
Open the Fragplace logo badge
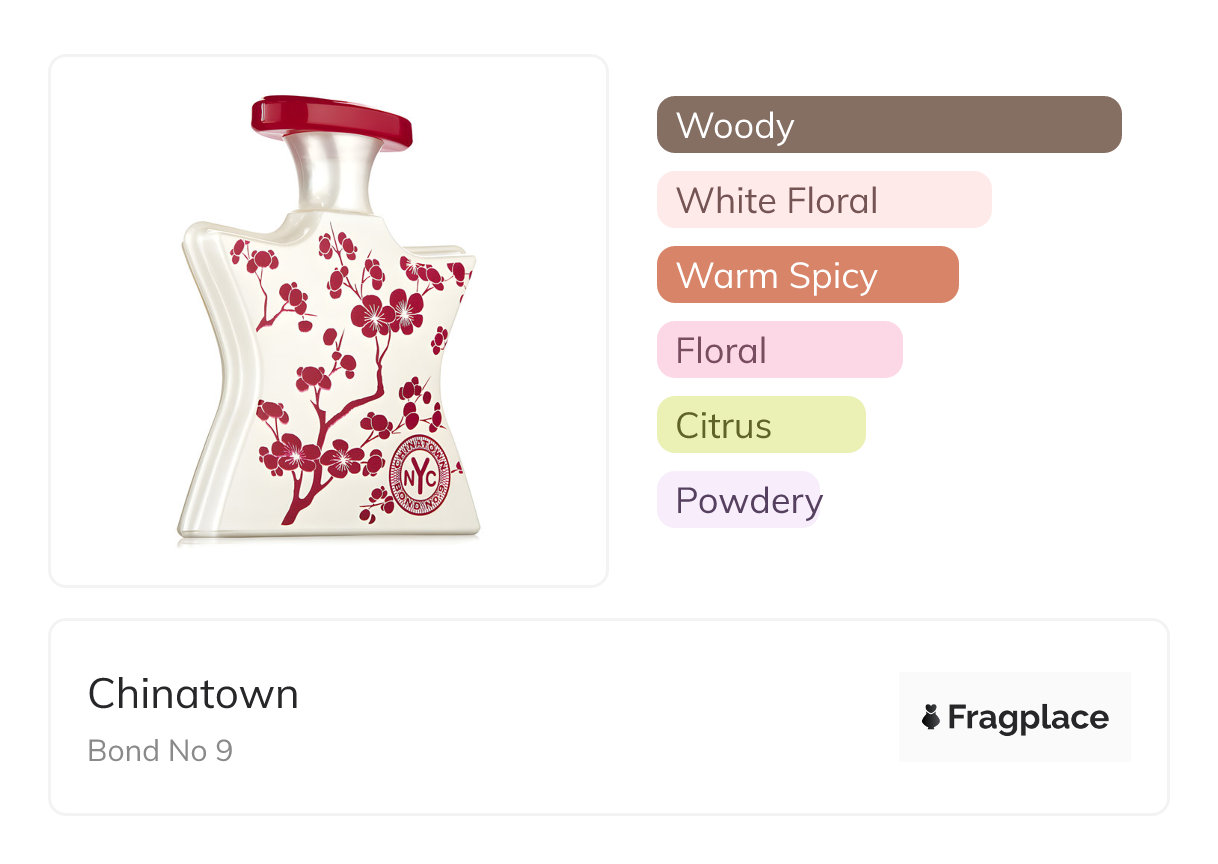coord(1015,717)
